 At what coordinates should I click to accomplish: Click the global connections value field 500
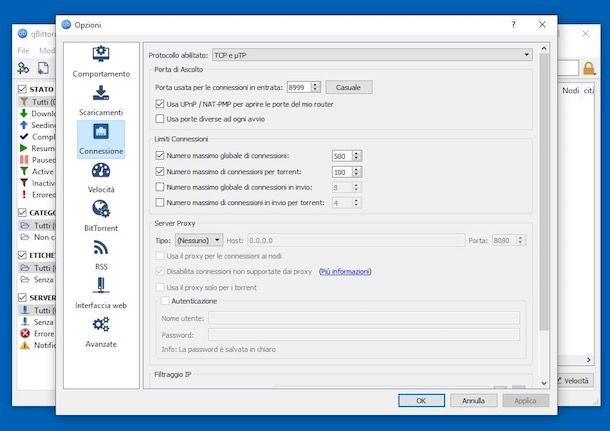click(342, 156)
